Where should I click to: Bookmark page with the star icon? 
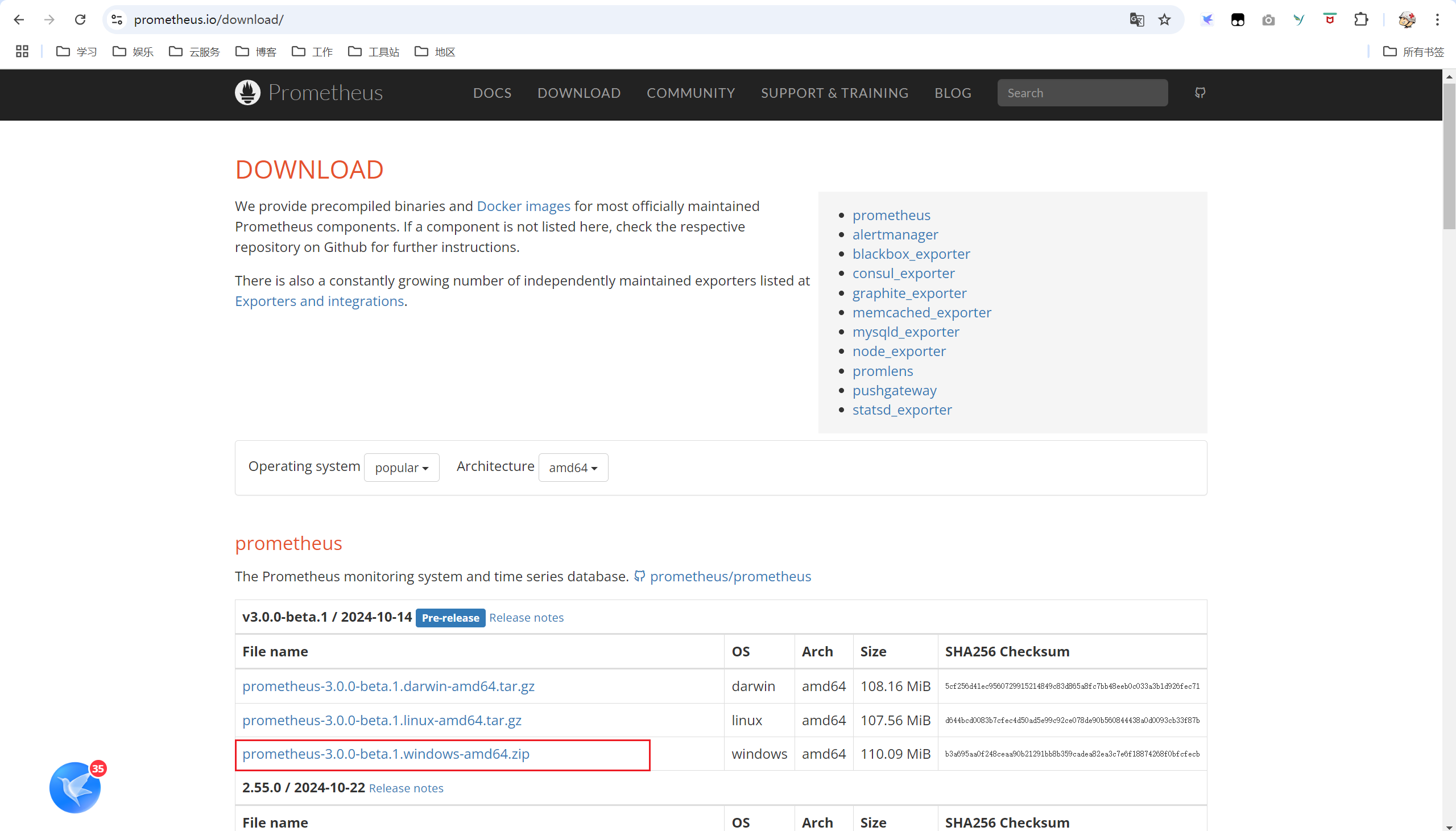pyautogui.click(x=1164, y=20)
